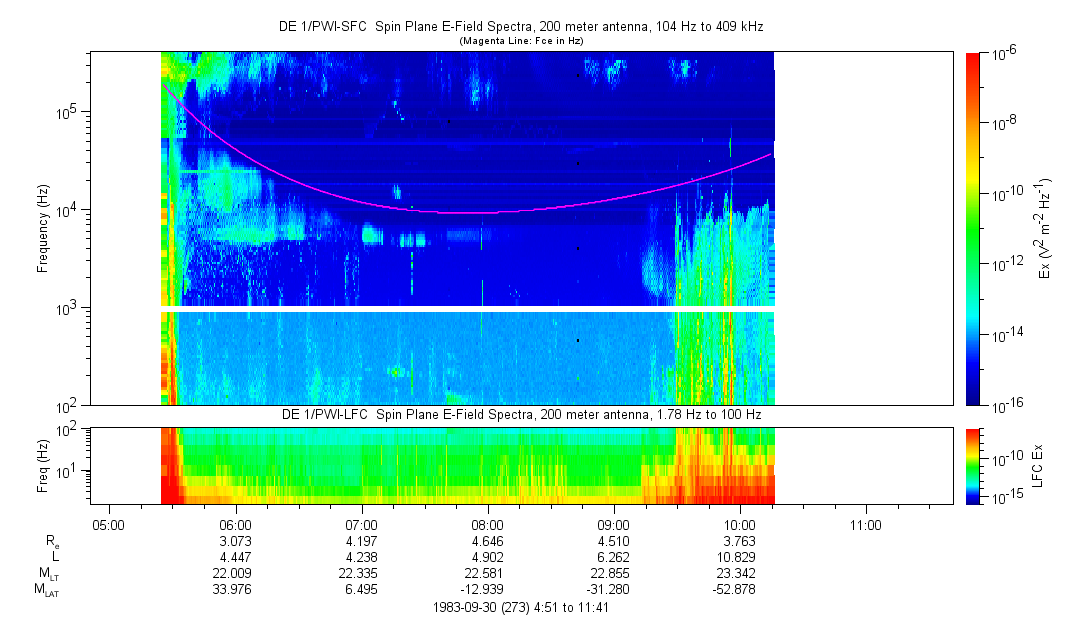
Task: Click the upper SFC spectrogram colorbar
Action: click(x=972, y=228)
